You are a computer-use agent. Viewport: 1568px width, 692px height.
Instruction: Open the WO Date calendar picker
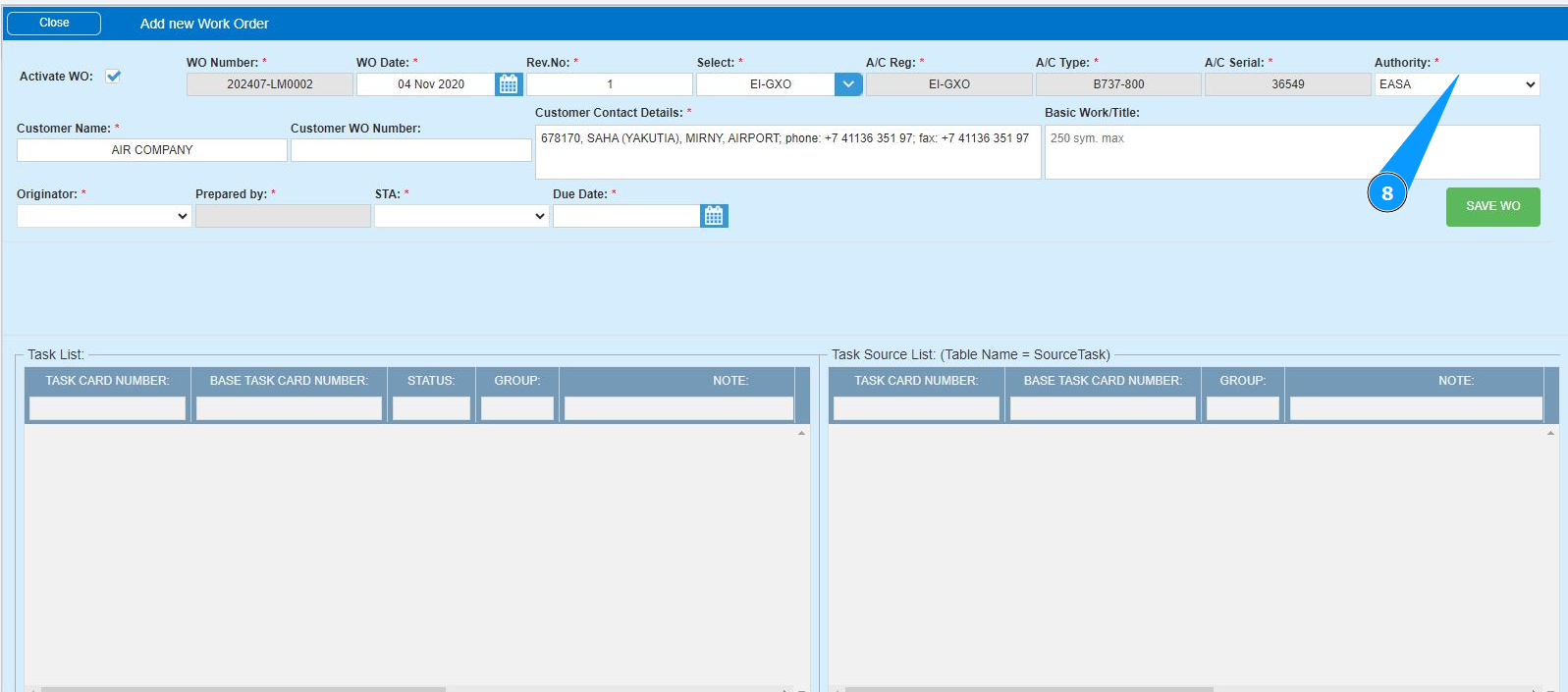509,84
